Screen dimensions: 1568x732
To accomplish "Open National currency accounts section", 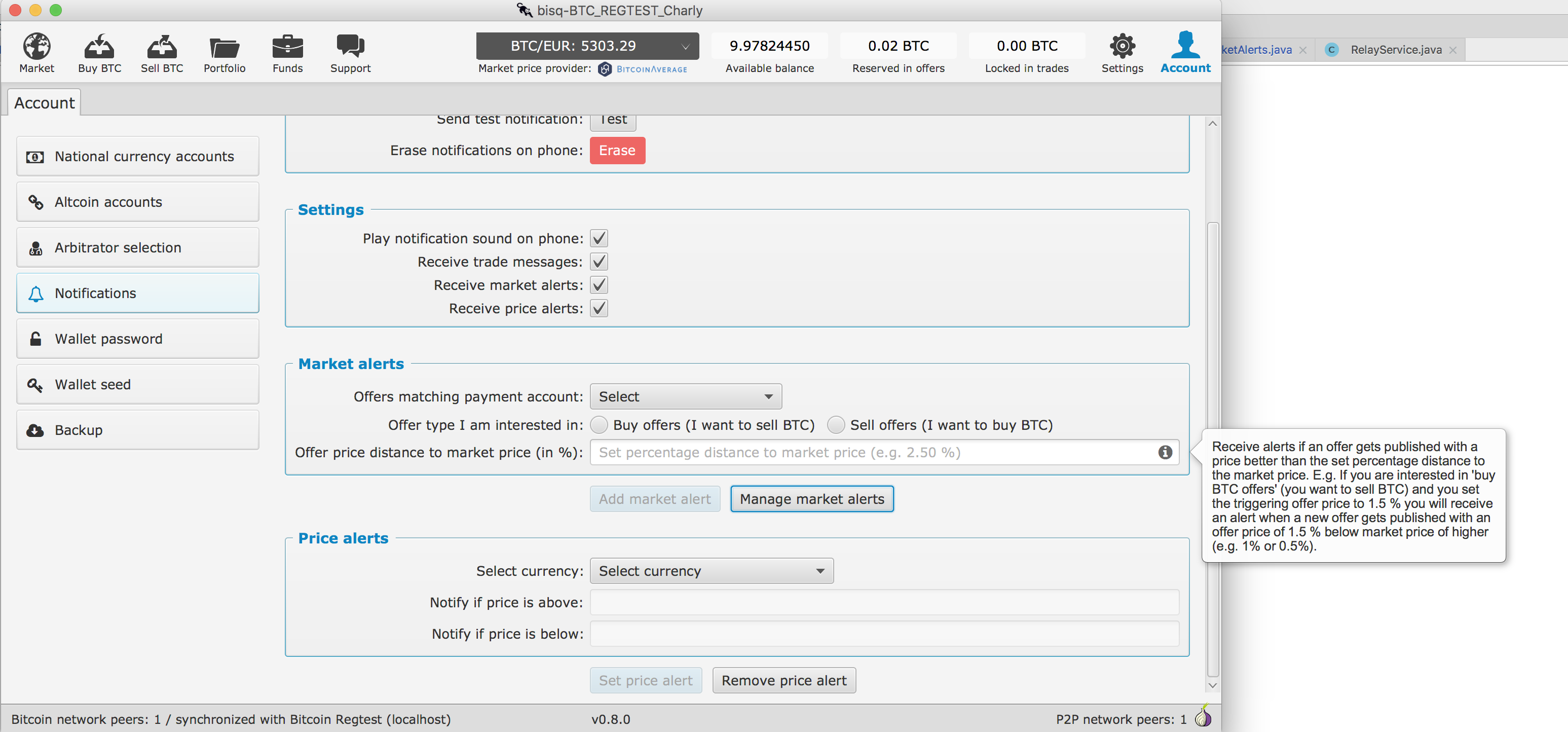I will click(x=137, y=157).
